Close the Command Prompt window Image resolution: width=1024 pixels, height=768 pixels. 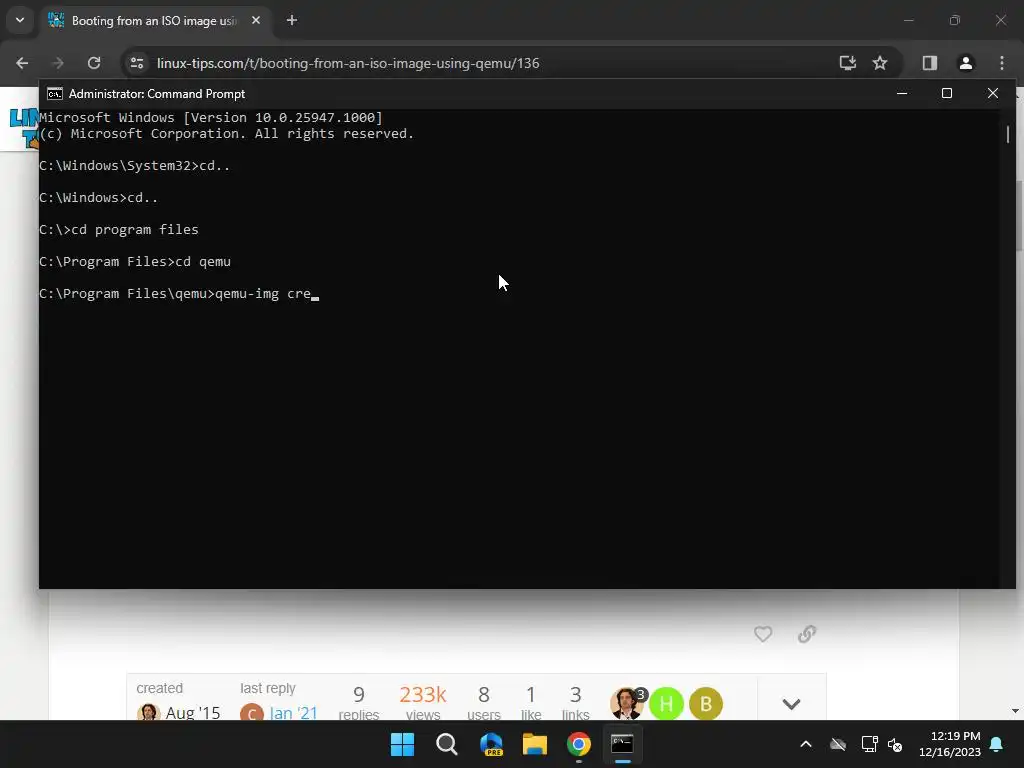(993, 93)
